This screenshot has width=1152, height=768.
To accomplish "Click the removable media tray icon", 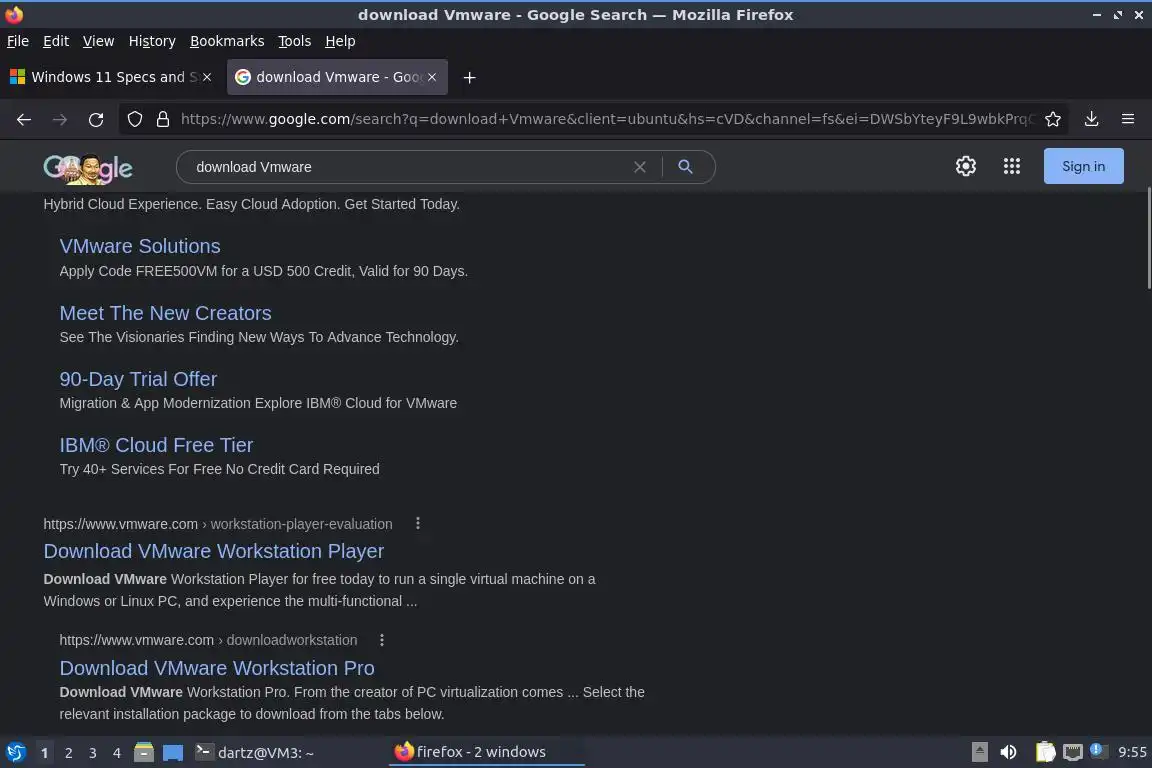I will click(979, 752).
